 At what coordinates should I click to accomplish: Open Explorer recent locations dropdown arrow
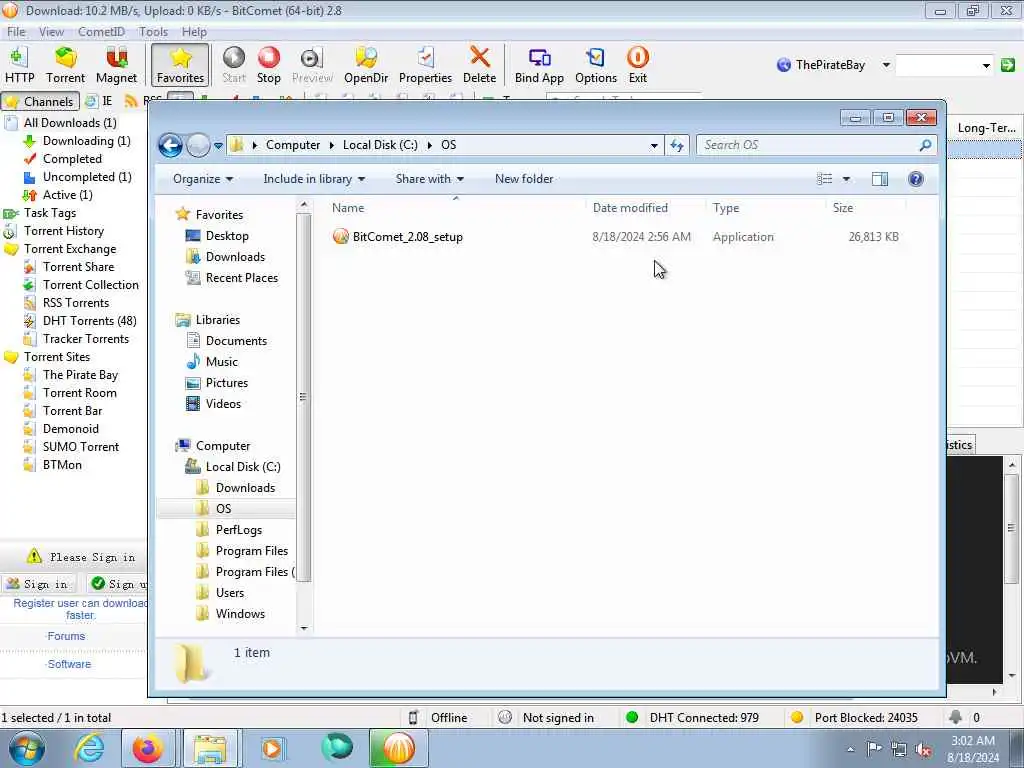[x=218, y=145]
